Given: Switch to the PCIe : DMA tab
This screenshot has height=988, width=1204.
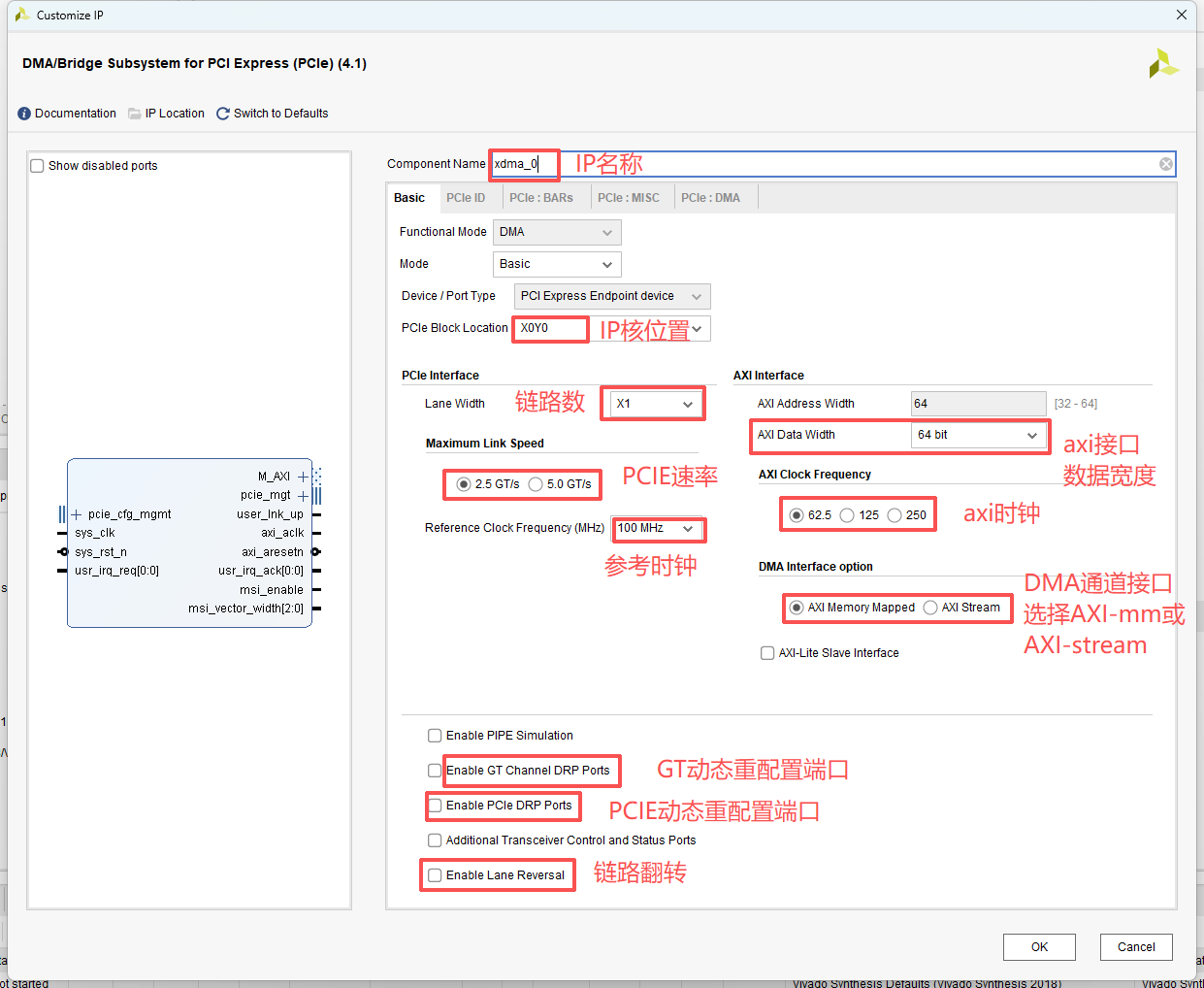Looking at the screenshot, I should click(x=710, y=198).
